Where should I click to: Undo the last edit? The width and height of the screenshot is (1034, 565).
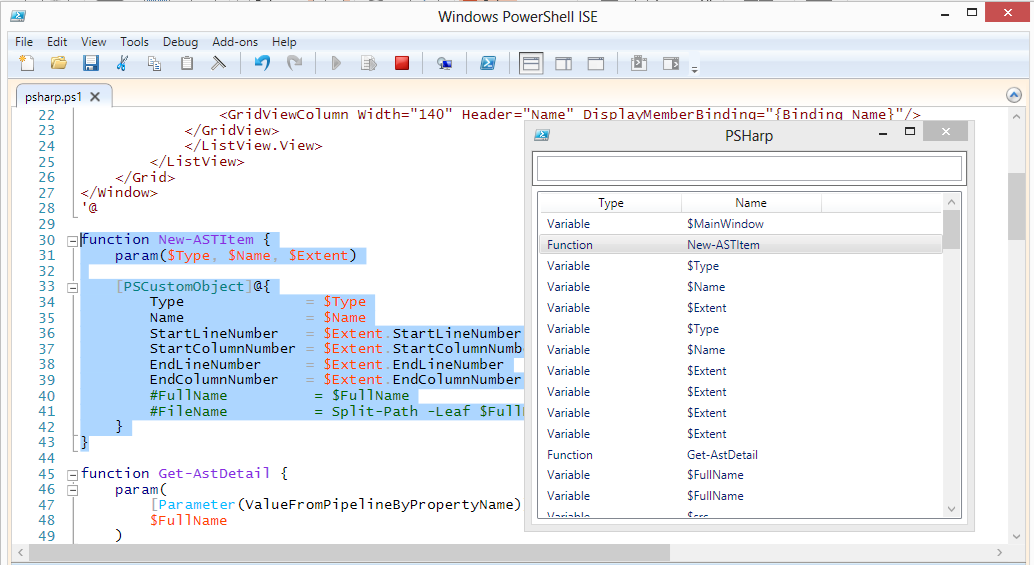point(262,63)
